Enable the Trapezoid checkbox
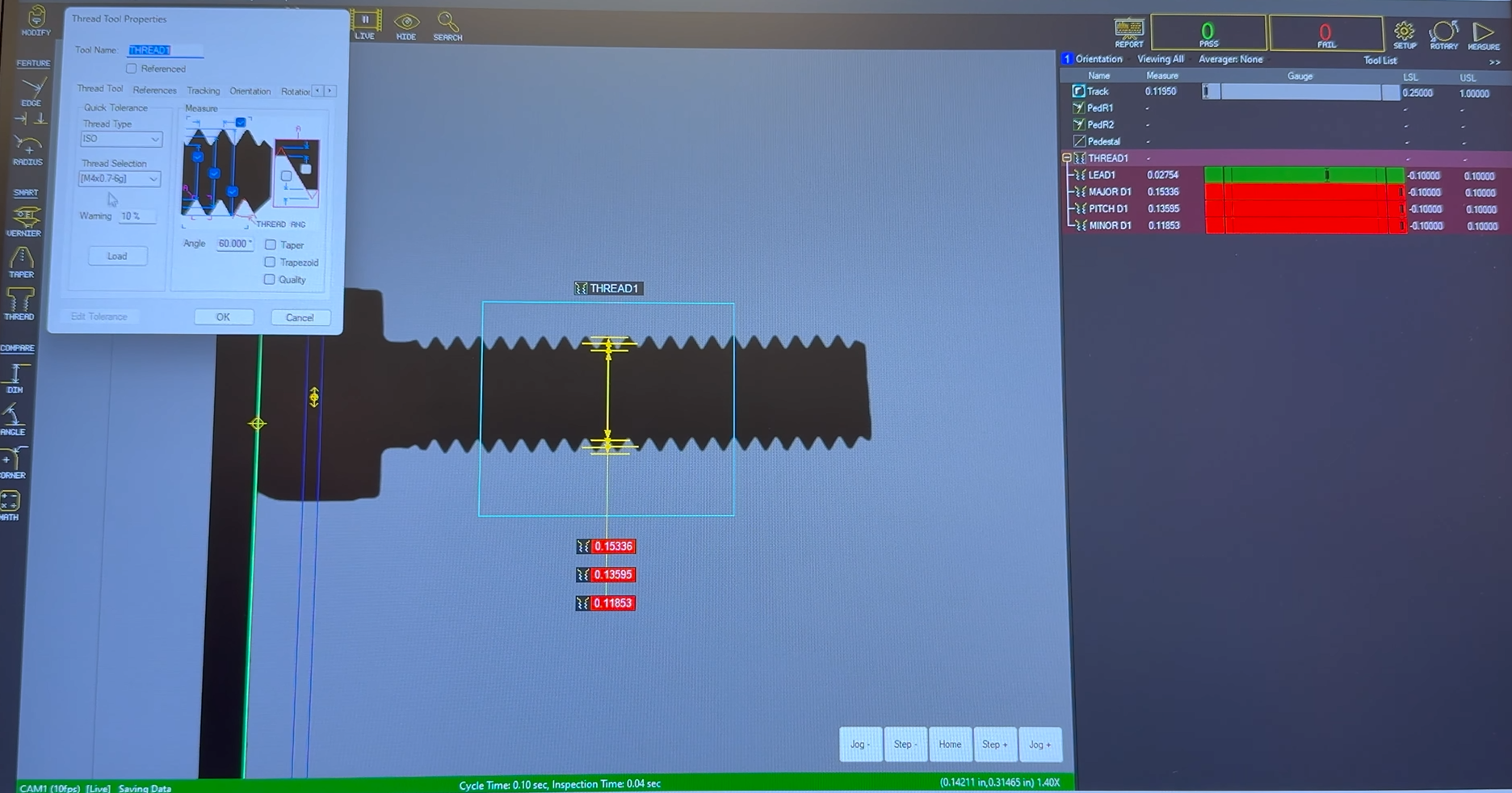This screenshot has width=1512, height=793. (x=270, y=262)
